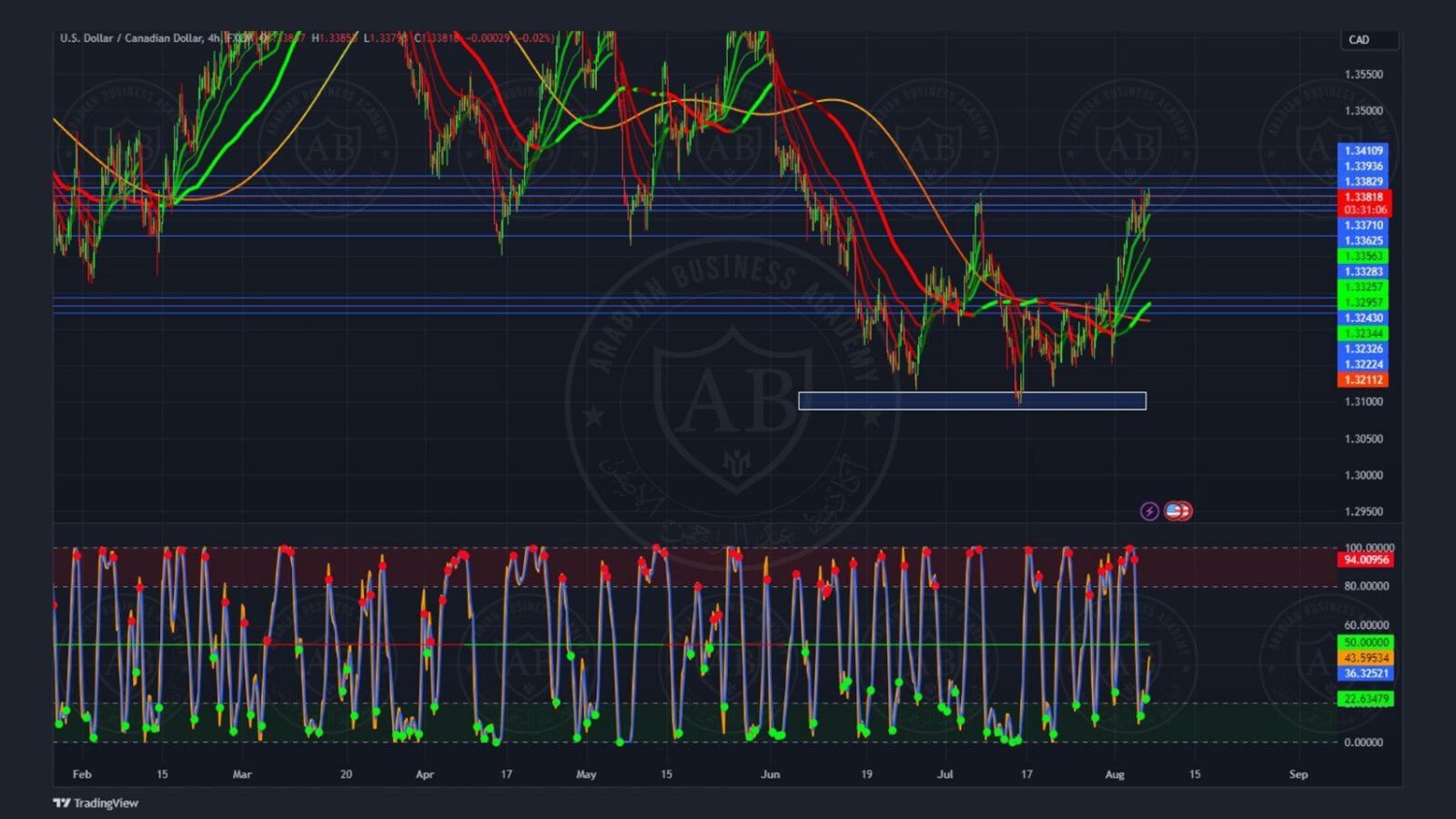The height and width of the screenshot is (819, 1456).
Task: Click the green 1.33563 price label
Action: click(x=1363, y=256)
